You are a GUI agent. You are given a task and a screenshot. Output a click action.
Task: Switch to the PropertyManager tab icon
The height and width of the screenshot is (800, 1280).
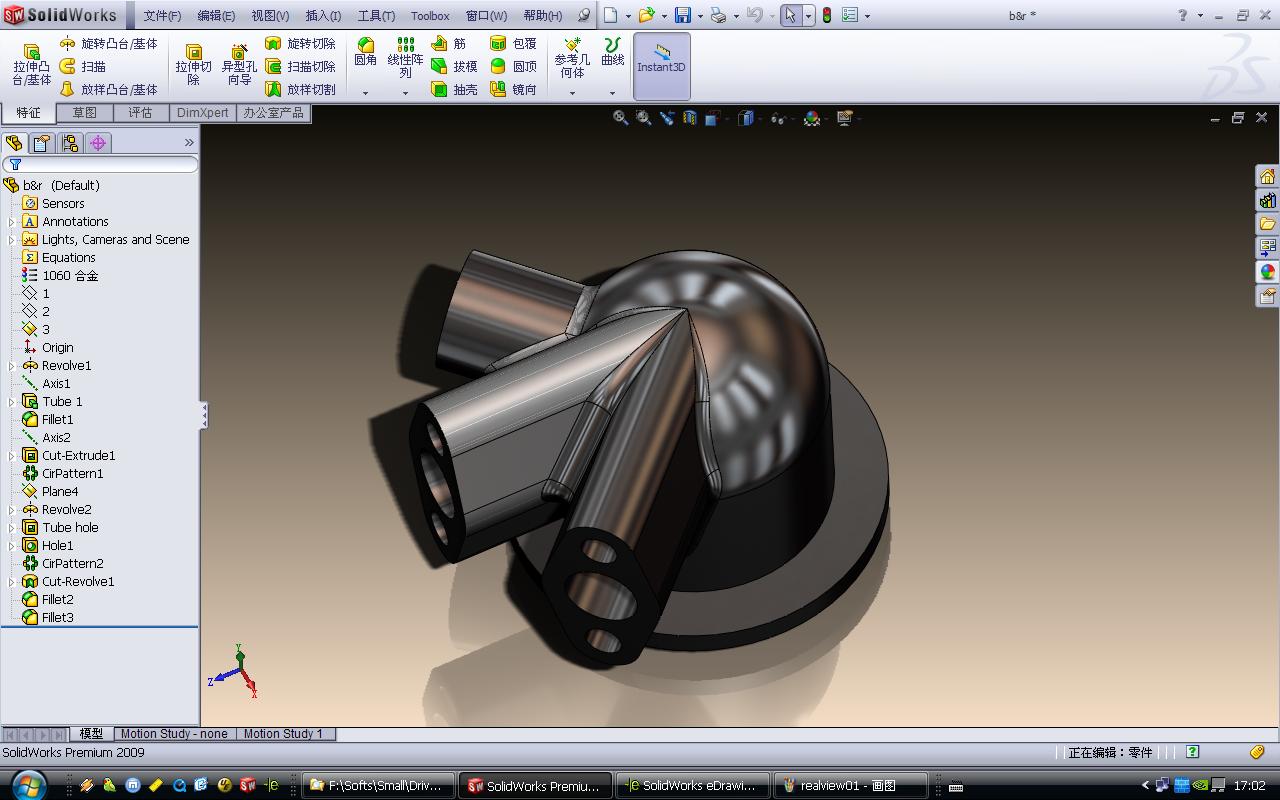pyautogui.click(x=42, y=143)
